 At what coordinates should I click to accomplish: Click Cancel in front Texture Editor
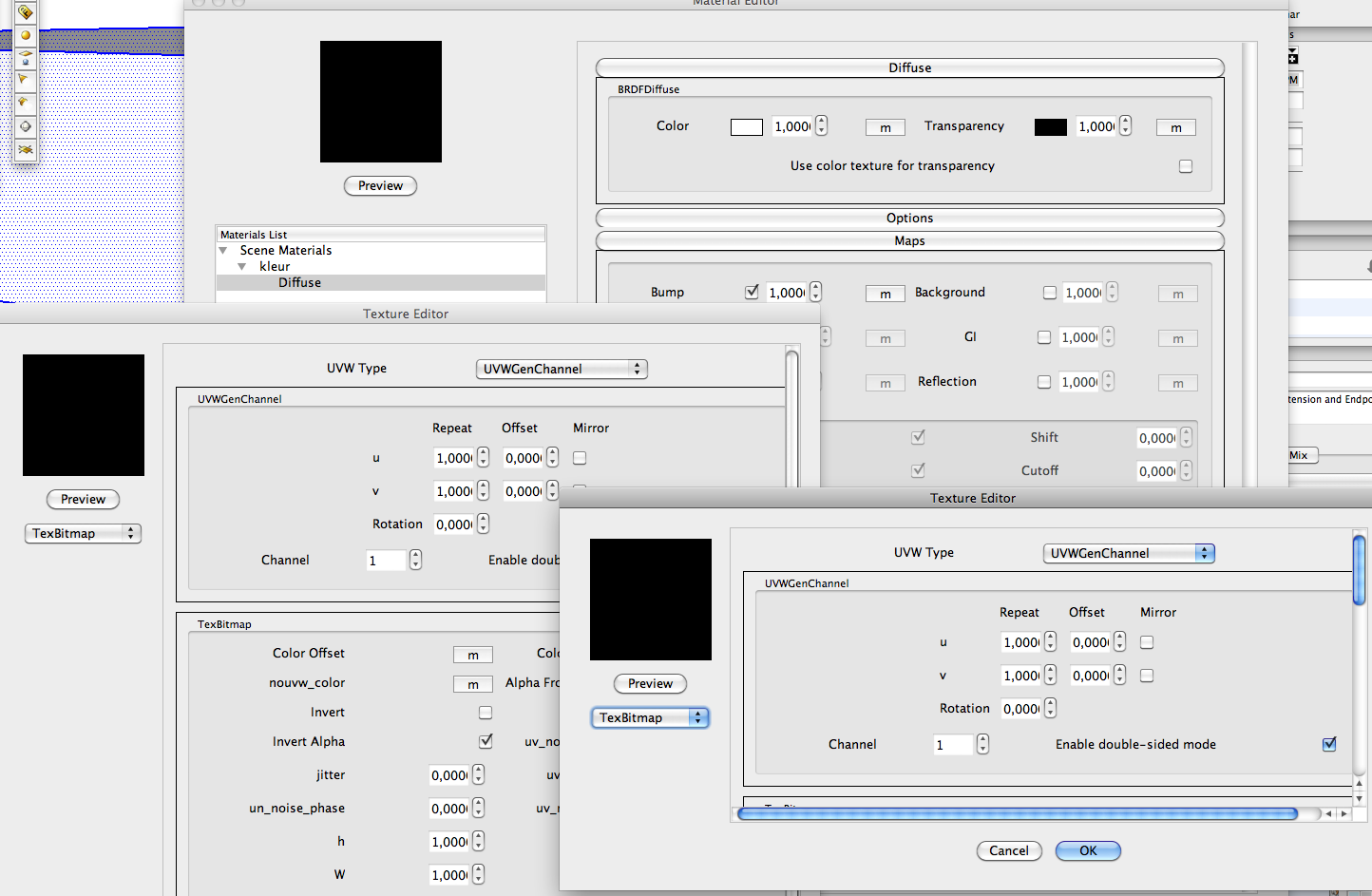[1009, 850]
